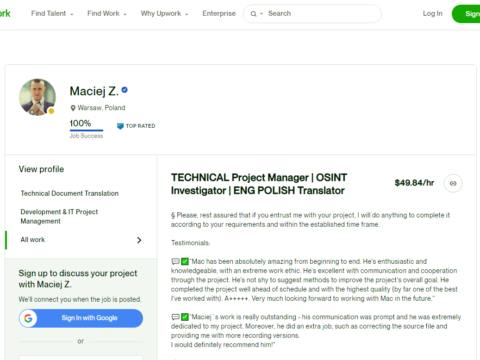This screenshot has width=480, height=360.
Task: Click the Google G logo icon
Action: (x=28, y=318)
